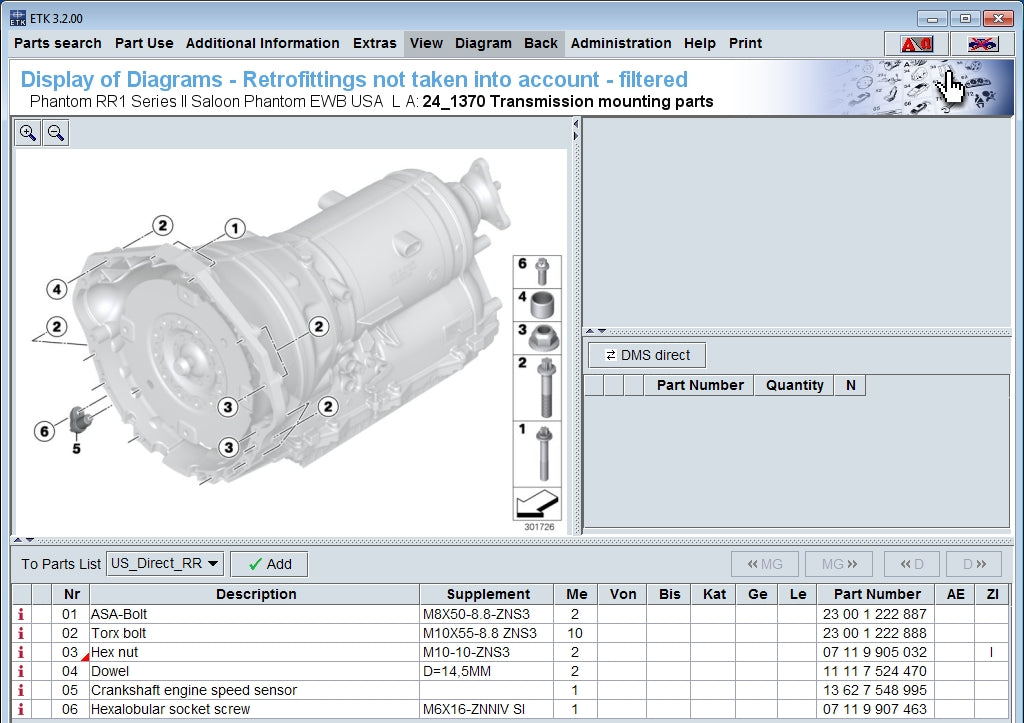Click callout number 4 on the diagram

pos(57,290)
